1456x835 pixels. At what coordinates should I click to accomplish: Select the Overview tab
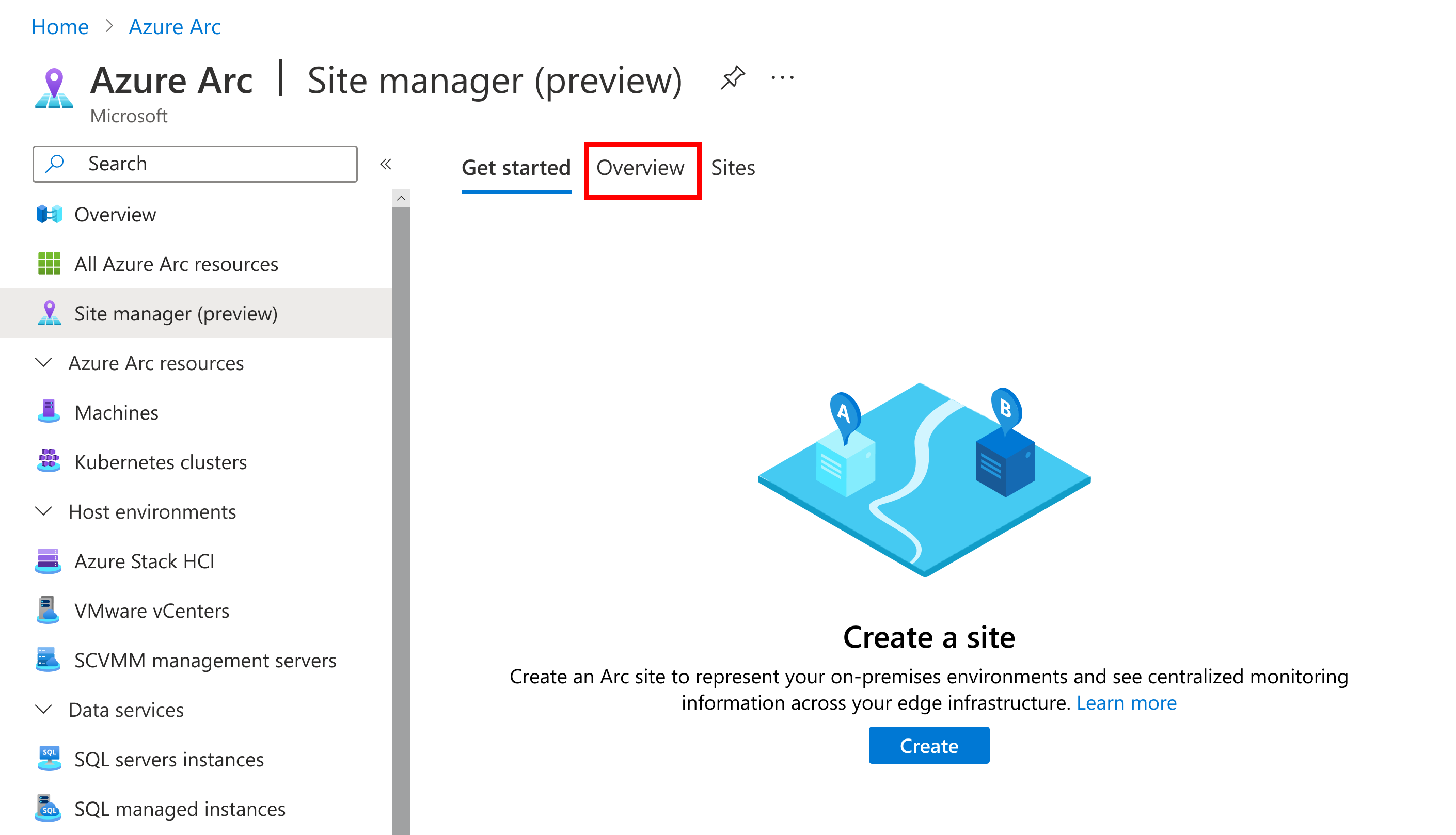tap(640, 168)
